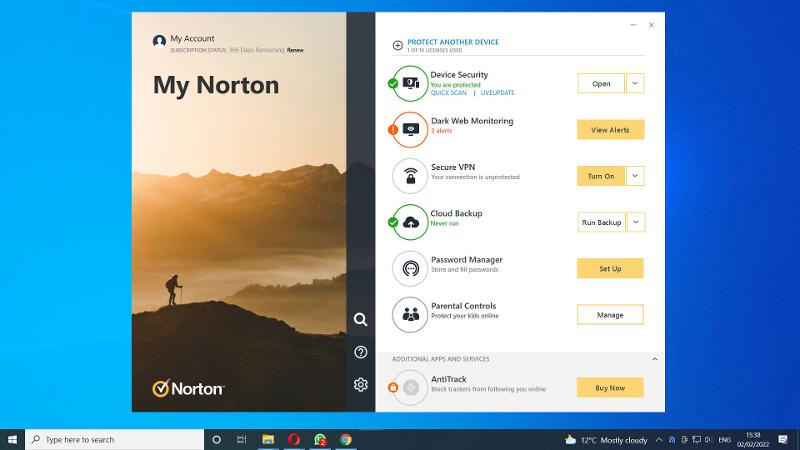This screenshot has width=800, height=450.
Task: Select the Cloud Backup icon
Action: 411,222
